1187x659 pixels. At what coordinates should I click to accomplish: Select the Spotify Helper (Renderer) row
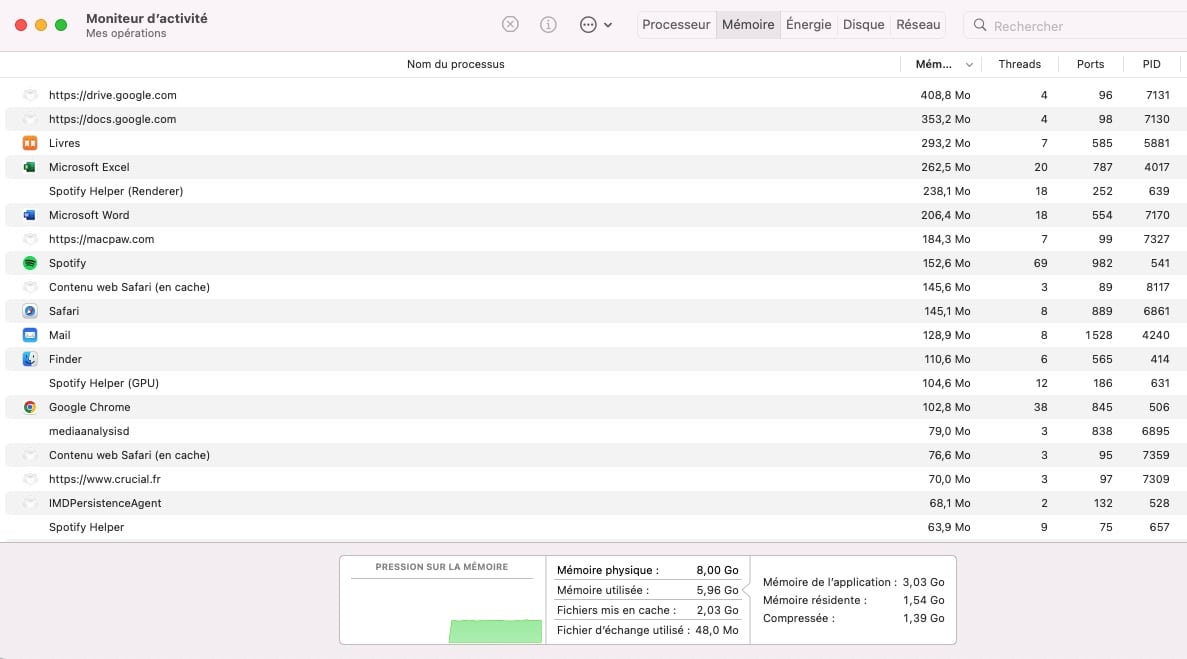point(594,191)
